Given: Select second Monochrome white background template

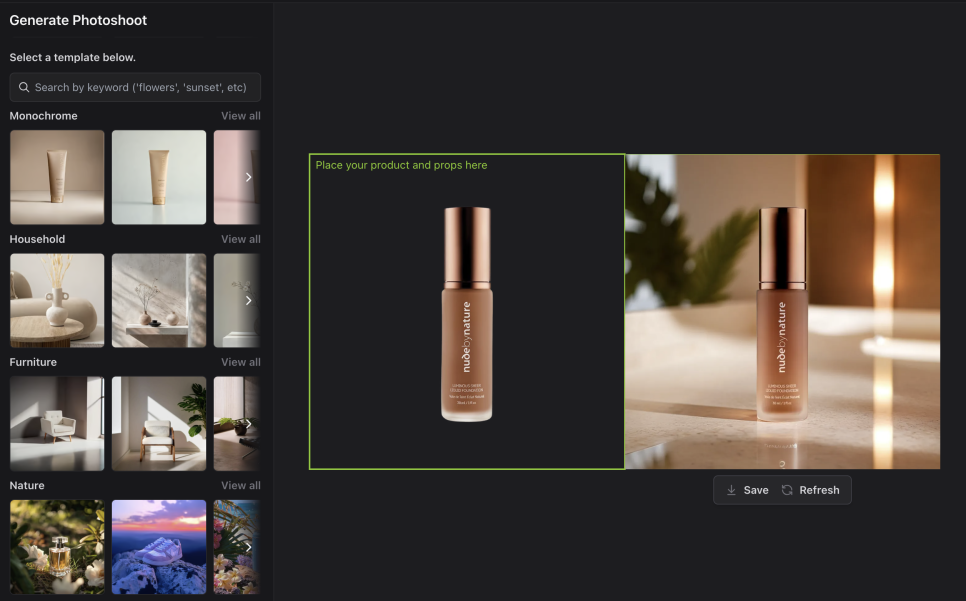Looking at the screenshot, I should [159, 177].
